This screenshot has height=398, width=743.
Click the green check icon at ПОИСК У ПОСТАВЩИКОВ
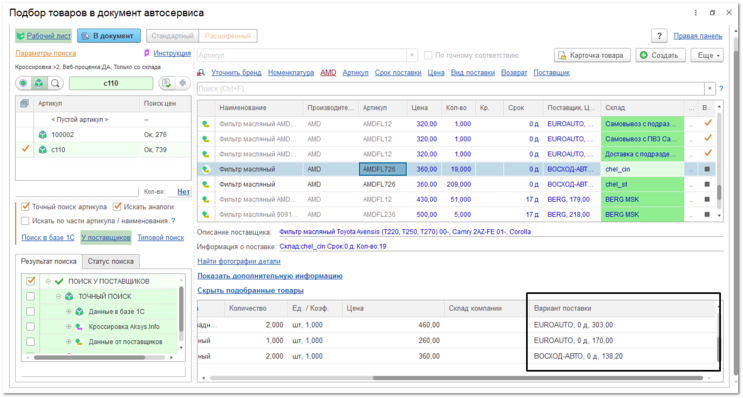(59, 281)
